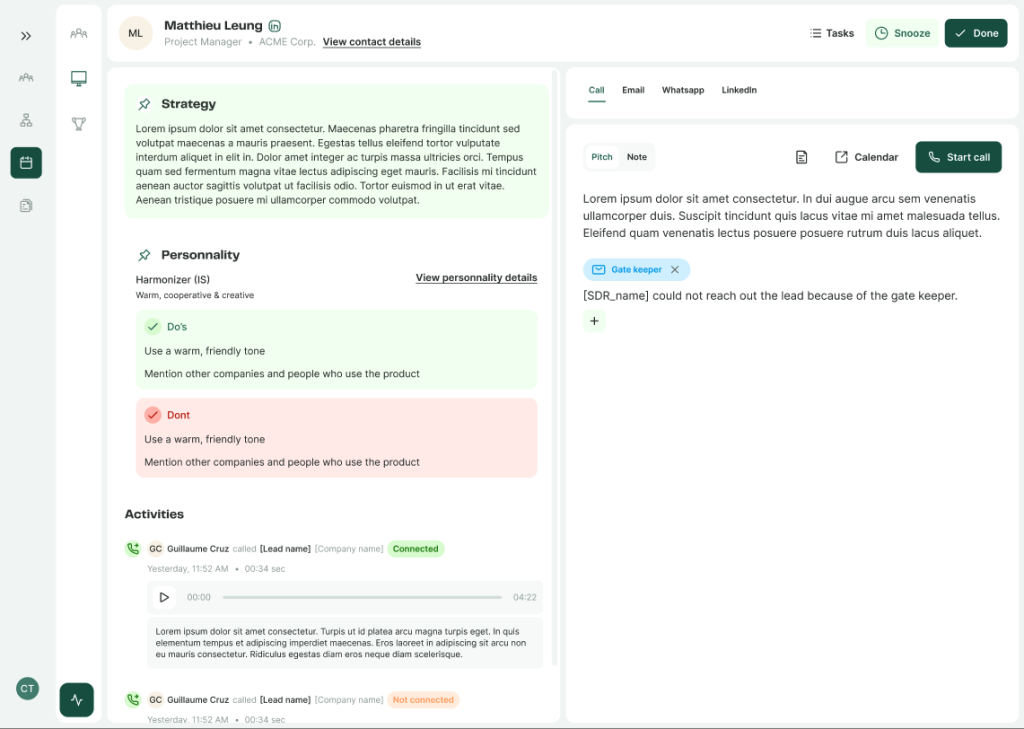Image resolution: width=1024 pixels, height=729 pixels.
Task: Click the filter funnel icon
Action: 78,124
